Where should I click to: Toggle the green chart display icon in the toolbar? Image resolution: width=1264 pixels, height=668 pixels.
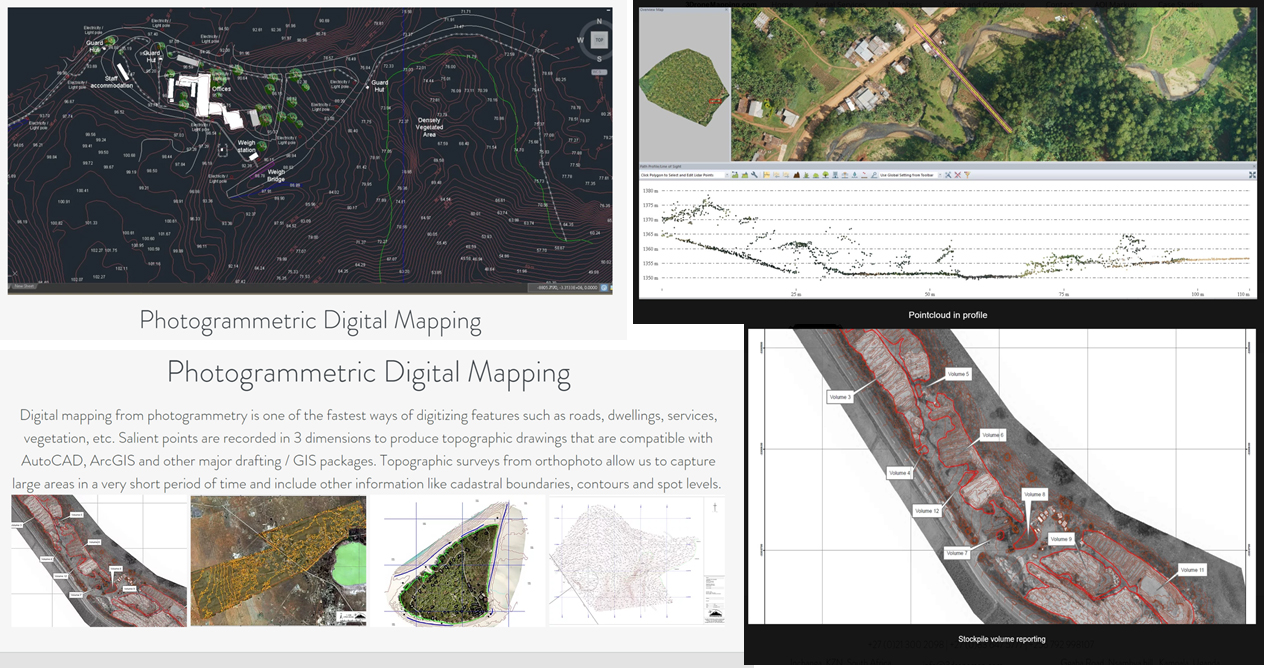[736, 175]
